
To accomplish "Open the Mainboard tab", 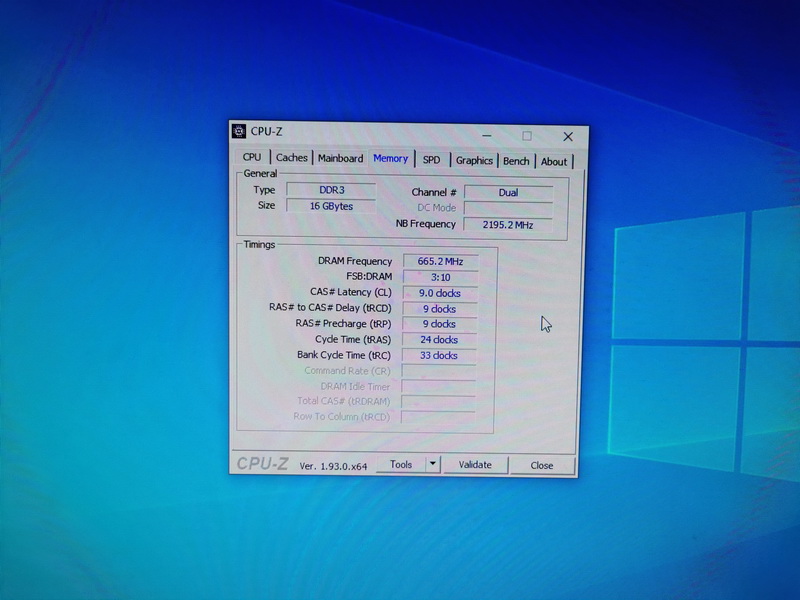I will click(x=340, y=158).
